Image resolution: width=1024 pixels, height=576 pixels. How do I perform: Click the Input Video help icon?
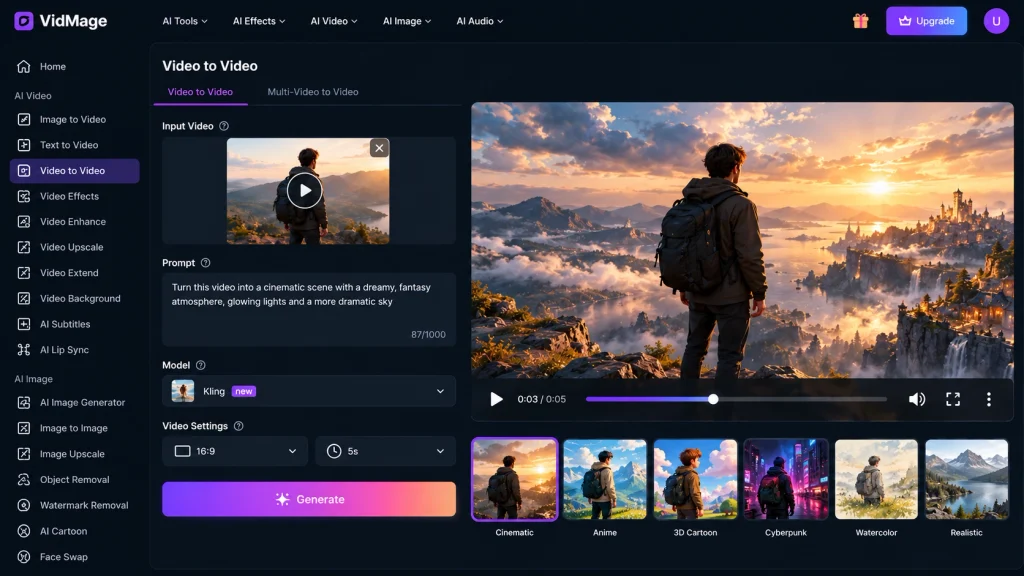point(224,126)
